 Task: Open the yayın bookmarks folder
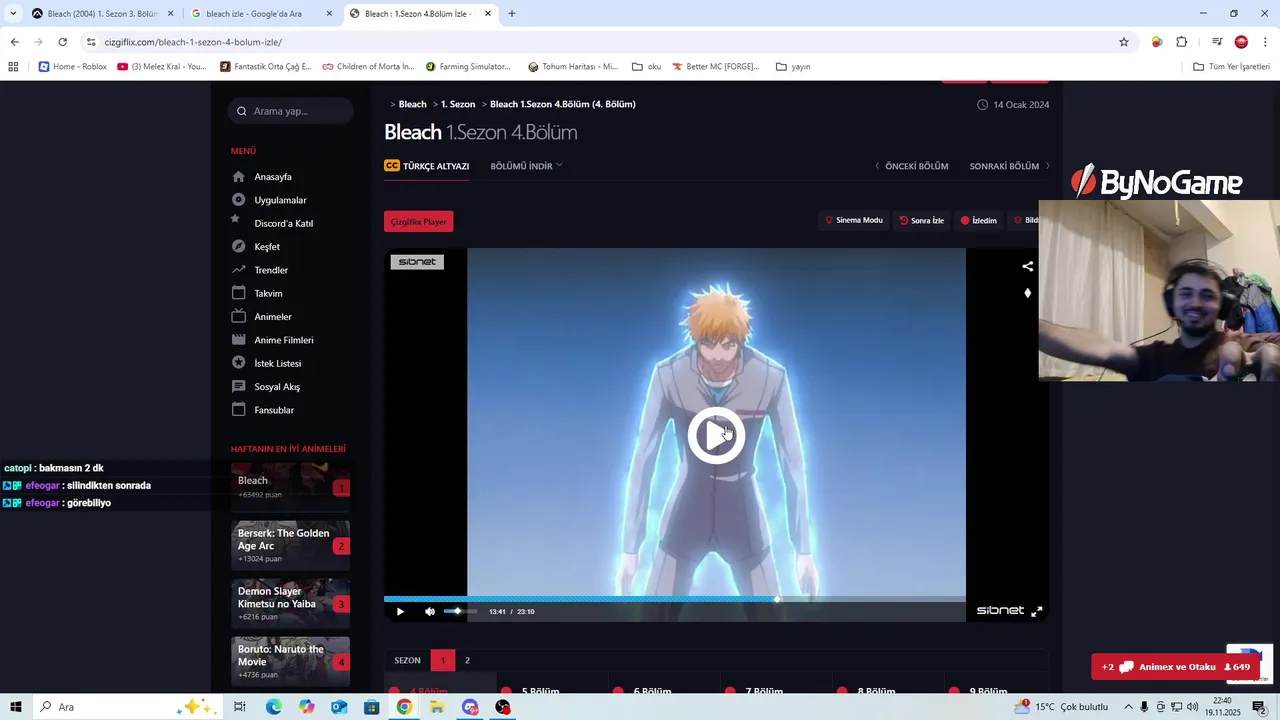pyautogui.click(x=792, y=67)
